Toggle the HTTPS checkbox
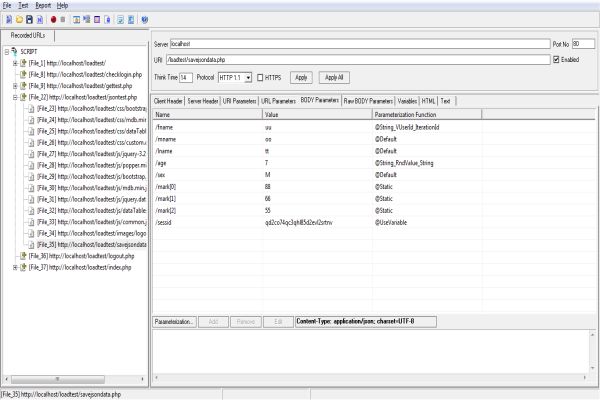 pyautogui.click(x=260, y=77)
